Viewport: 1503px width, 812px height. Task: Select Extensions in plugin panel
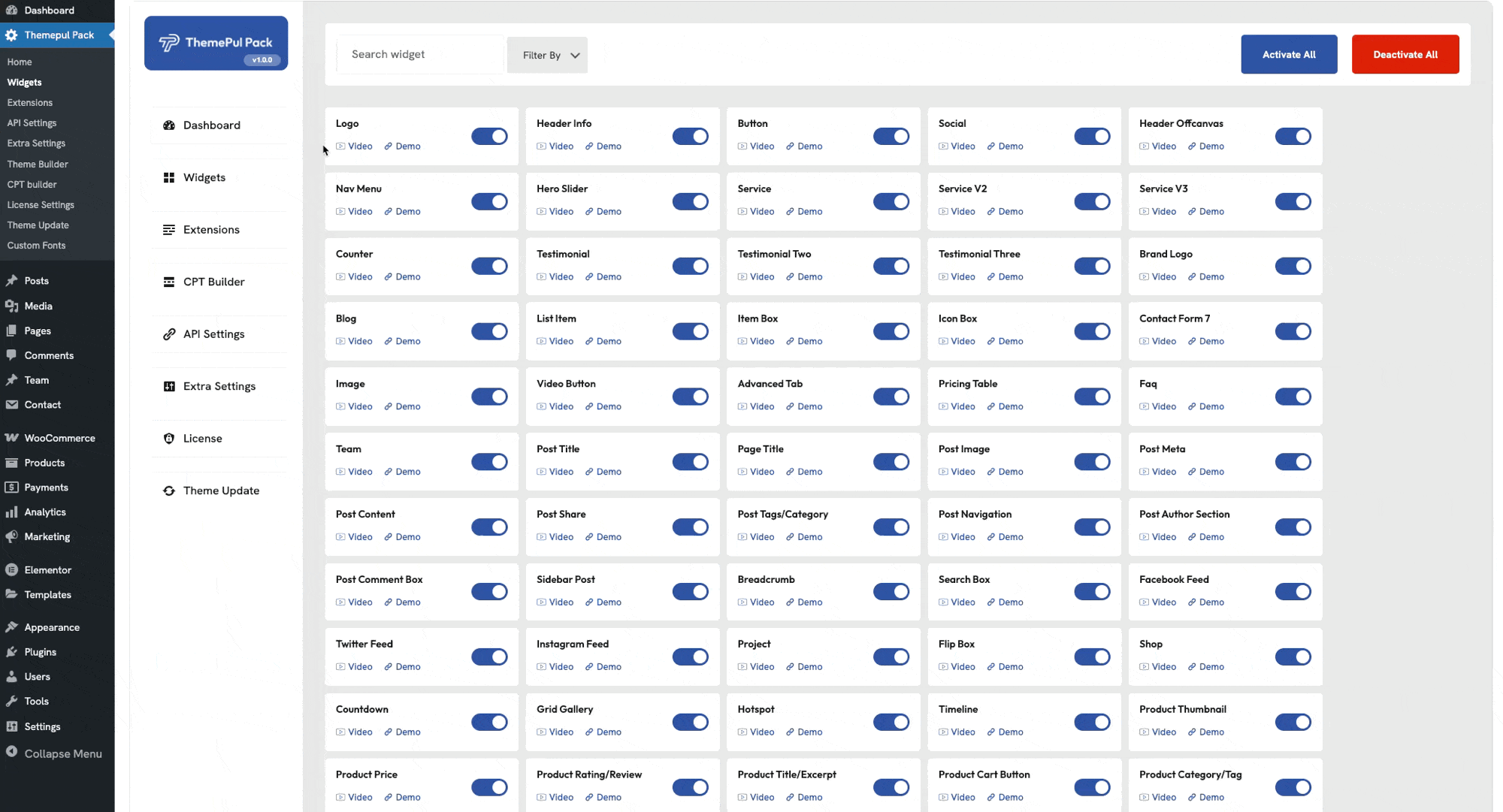[219, 230]
